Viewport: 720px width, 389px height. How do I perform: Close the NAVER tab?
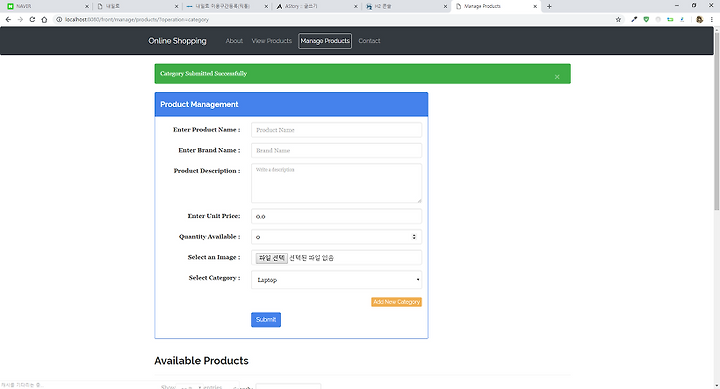click(86, 6)
